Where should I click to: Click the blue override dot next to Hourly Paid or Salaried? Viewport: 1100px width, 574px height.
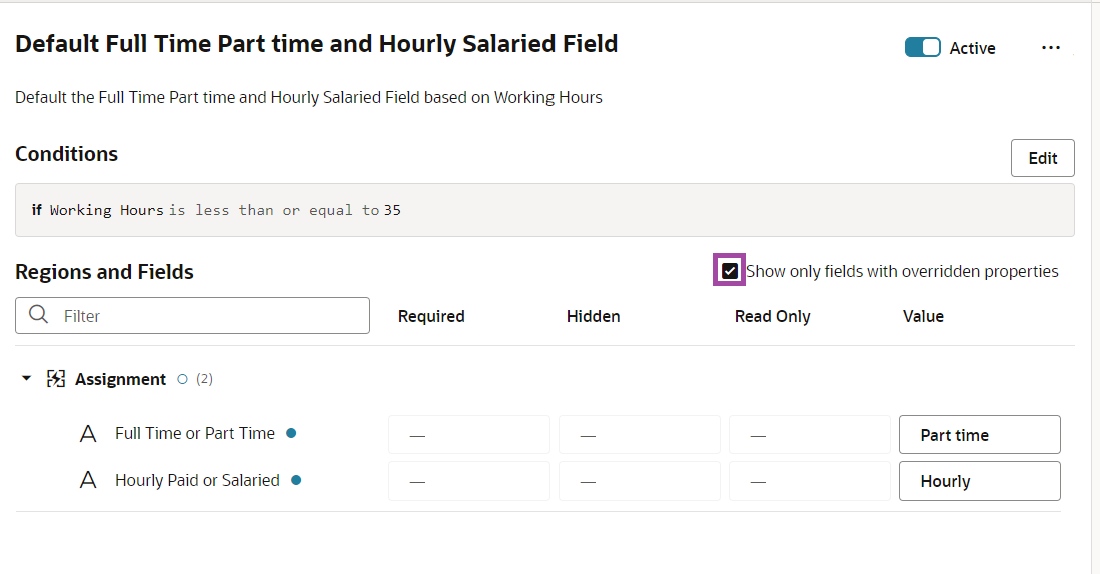click(296, 480)
